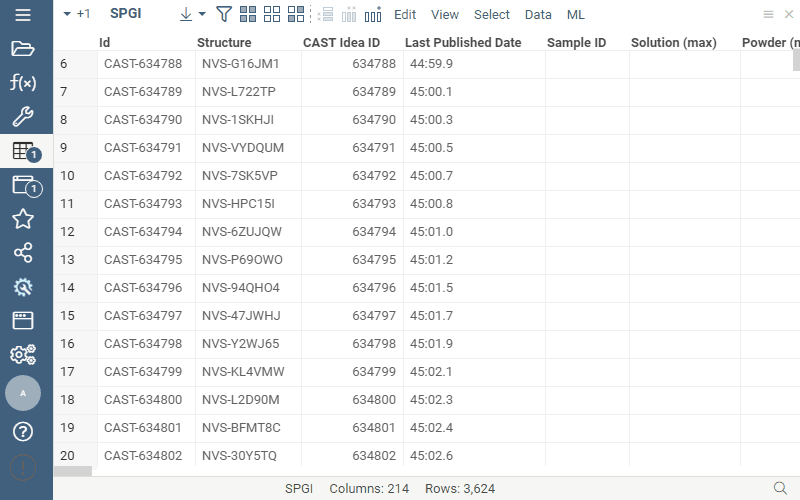Toggle the windows panel sidebar icon

[x=23, y=185]
